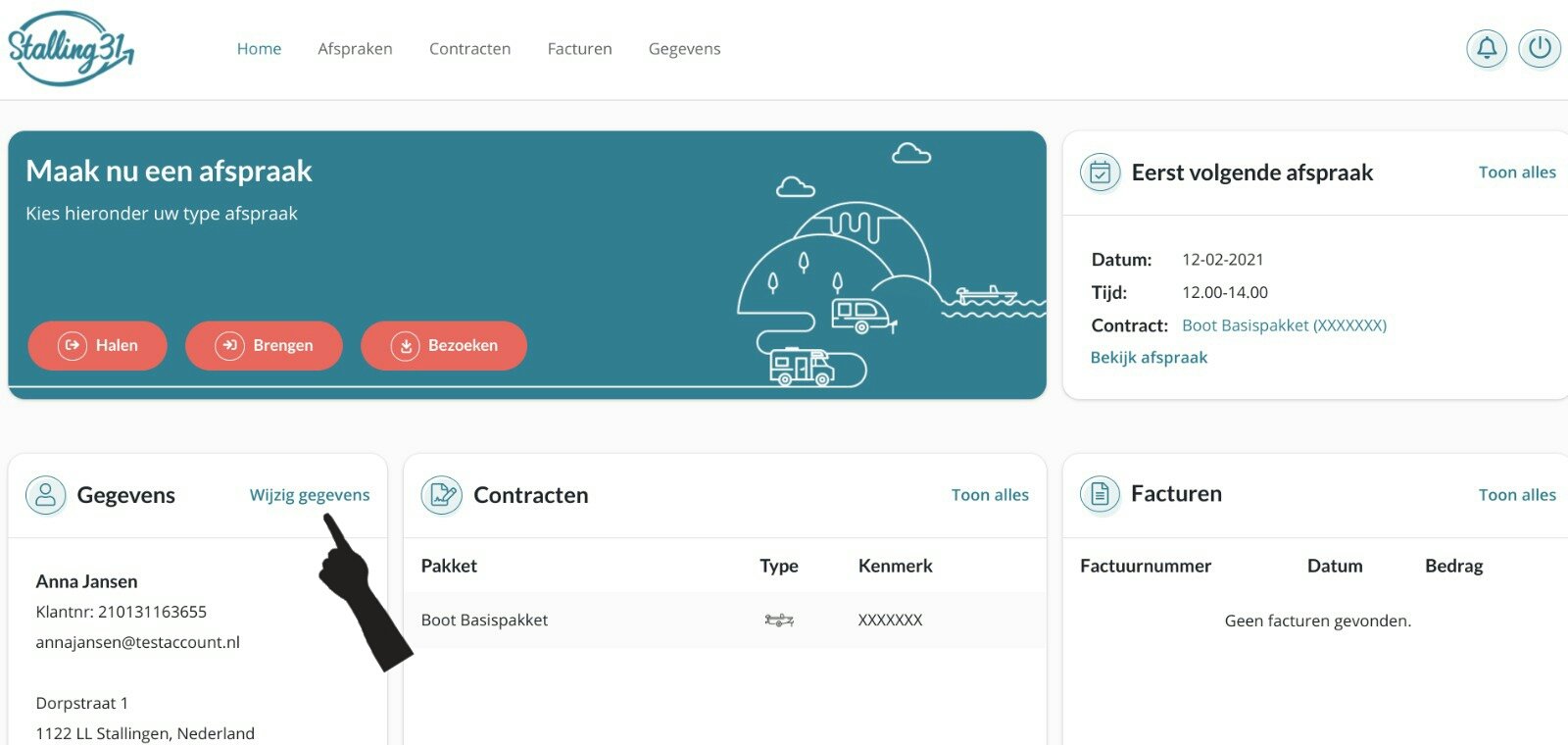Click the Kenmerk value XXXXXXX

890,620
